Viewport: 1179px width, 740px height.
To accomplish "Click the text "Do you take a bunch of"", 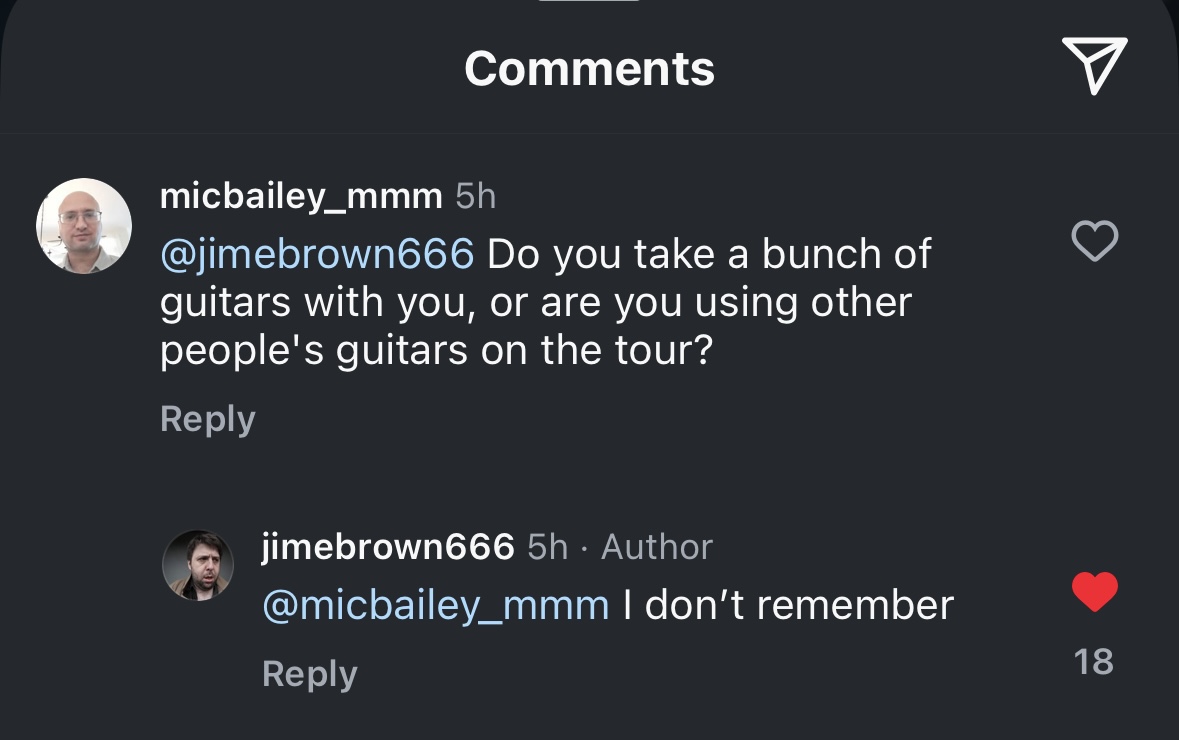I will click(710, 255).
